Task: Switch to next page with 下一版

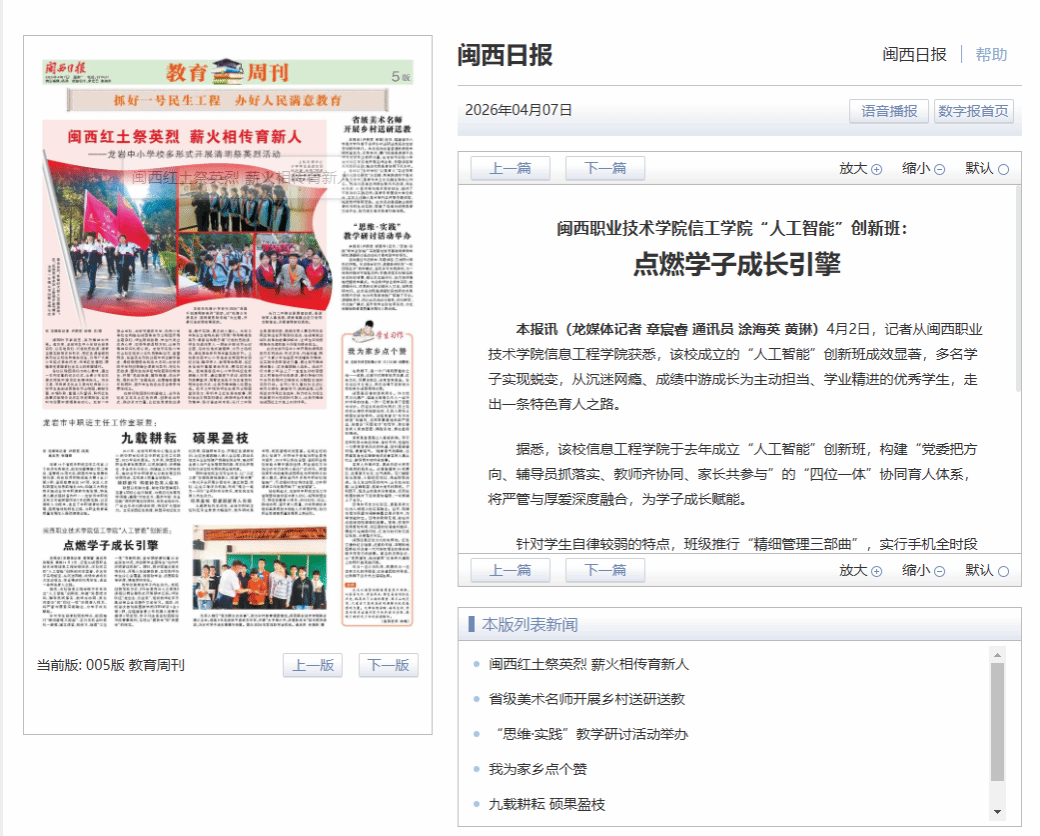Action: pyautogui.click(x=388, y=666)
